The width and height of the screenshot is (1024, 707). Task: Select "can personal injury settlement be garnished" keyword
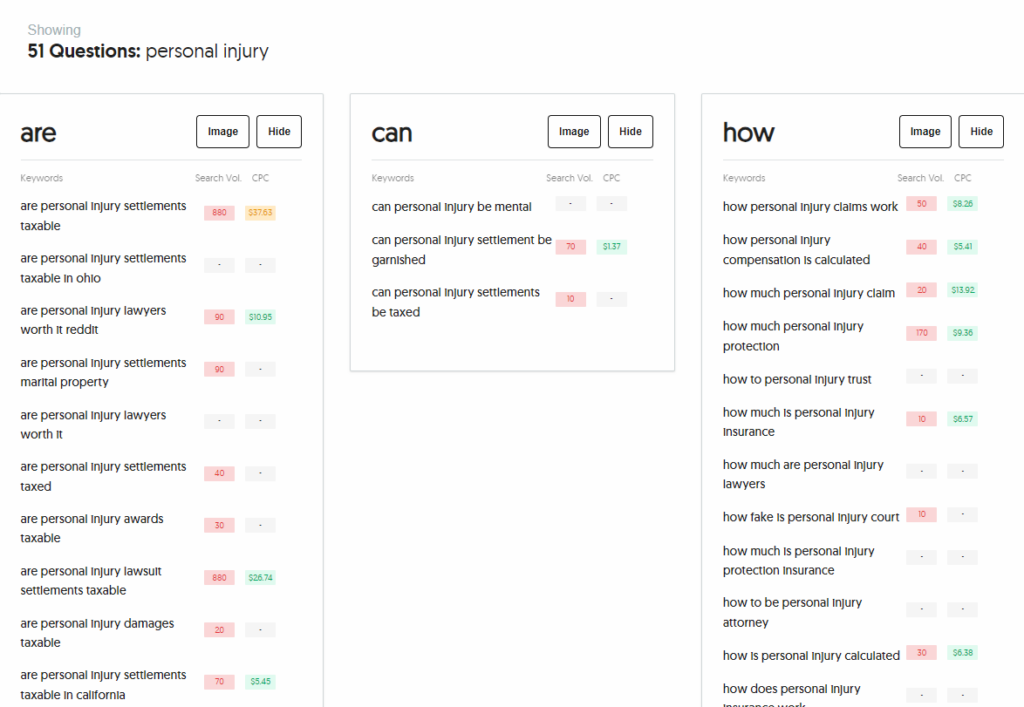[461, 250]
